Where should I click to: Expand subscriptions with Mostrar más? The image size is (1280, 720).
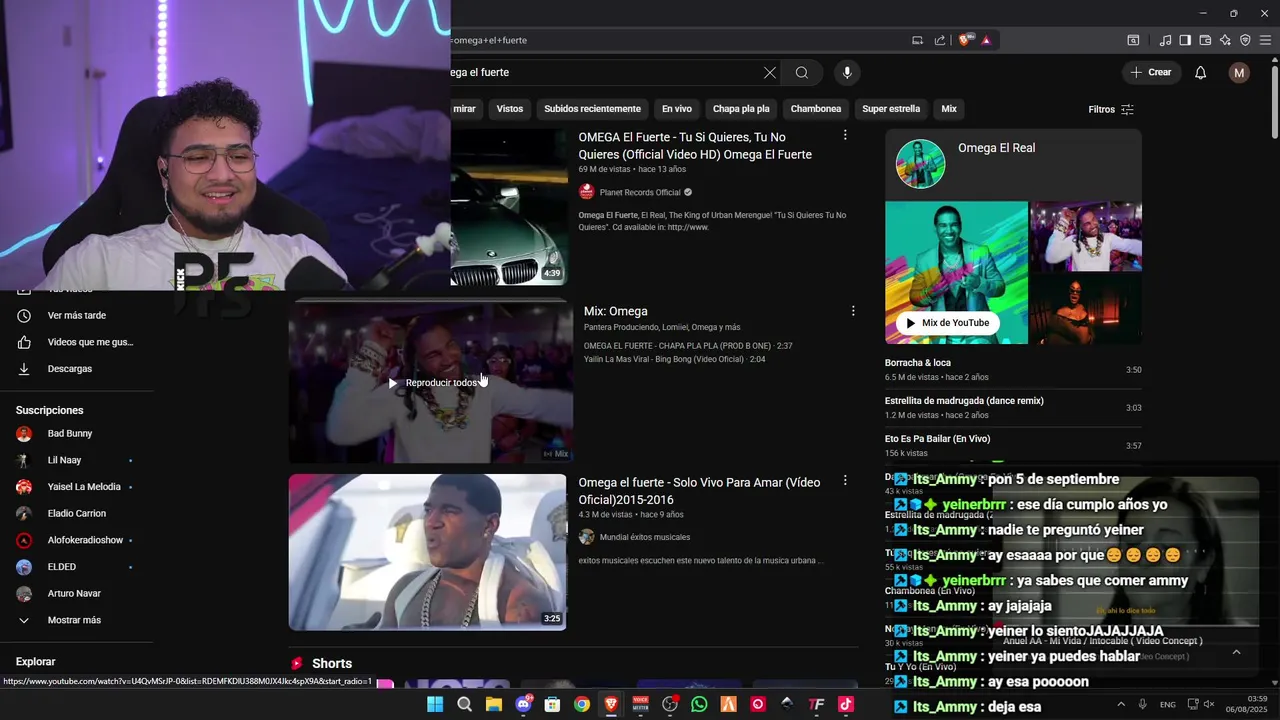(73, 620)
